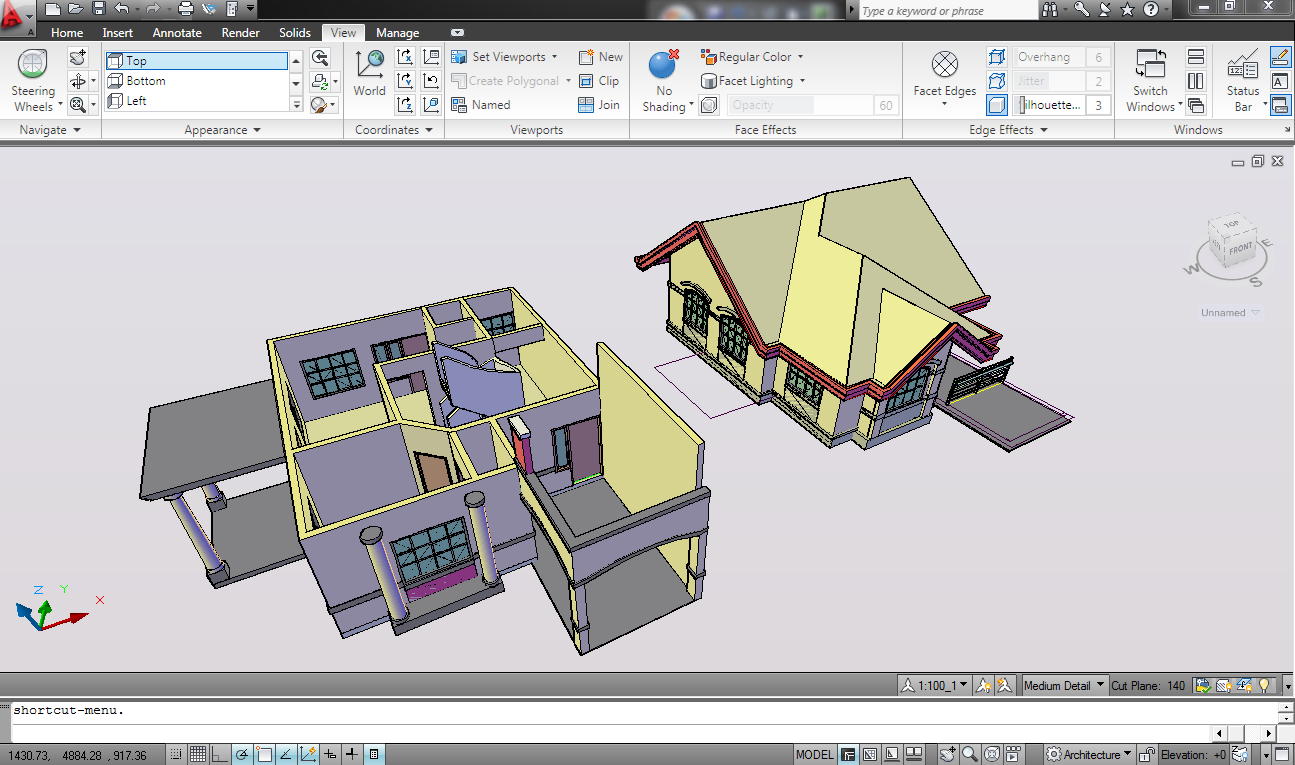Image resolution: width=1295 pixels, height=765 pixels.
Task: Select the Left view in the list
Action: [196, 101]
